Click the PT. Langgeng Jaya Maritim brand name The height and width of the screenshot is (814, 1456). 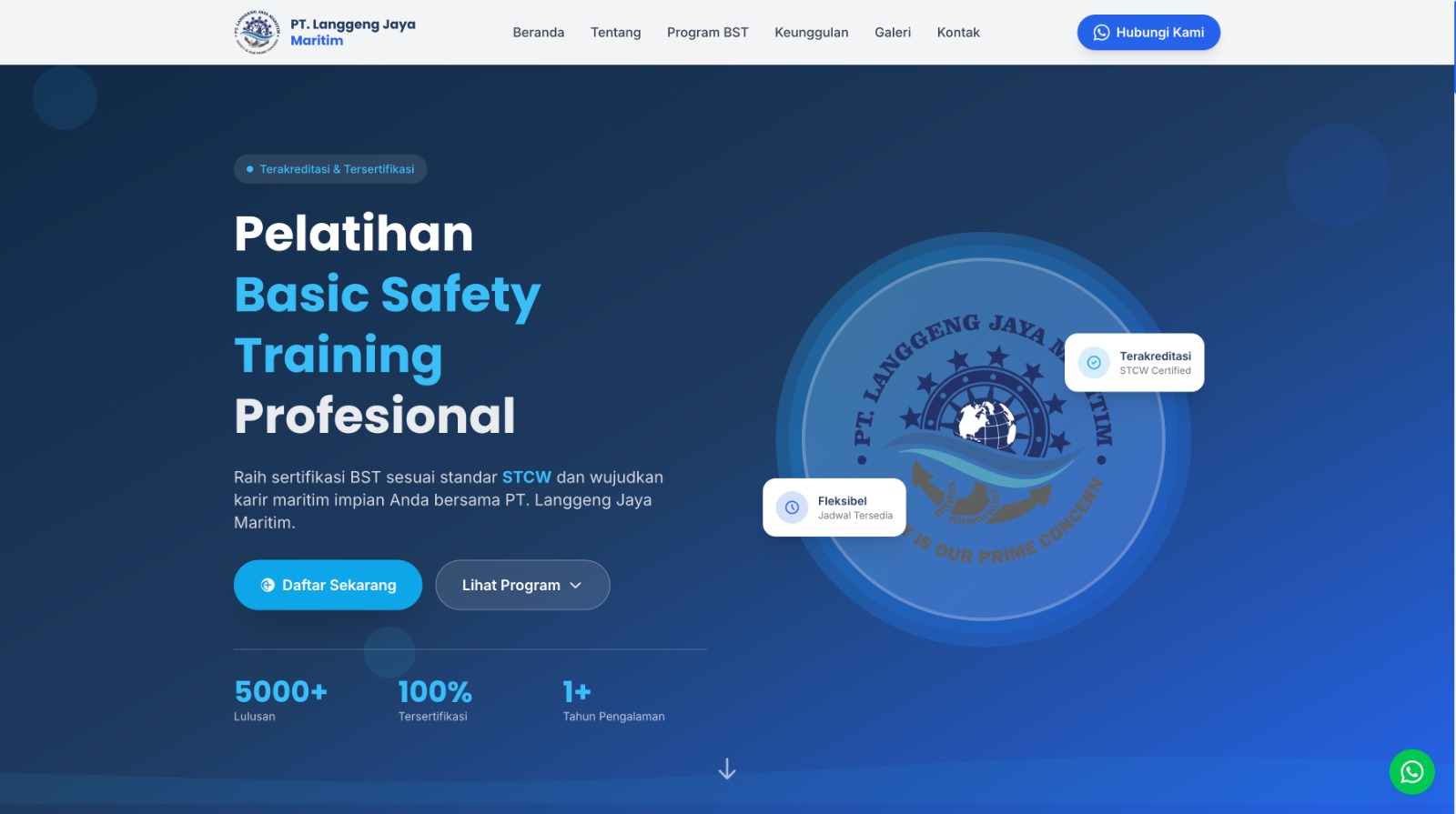352,32
